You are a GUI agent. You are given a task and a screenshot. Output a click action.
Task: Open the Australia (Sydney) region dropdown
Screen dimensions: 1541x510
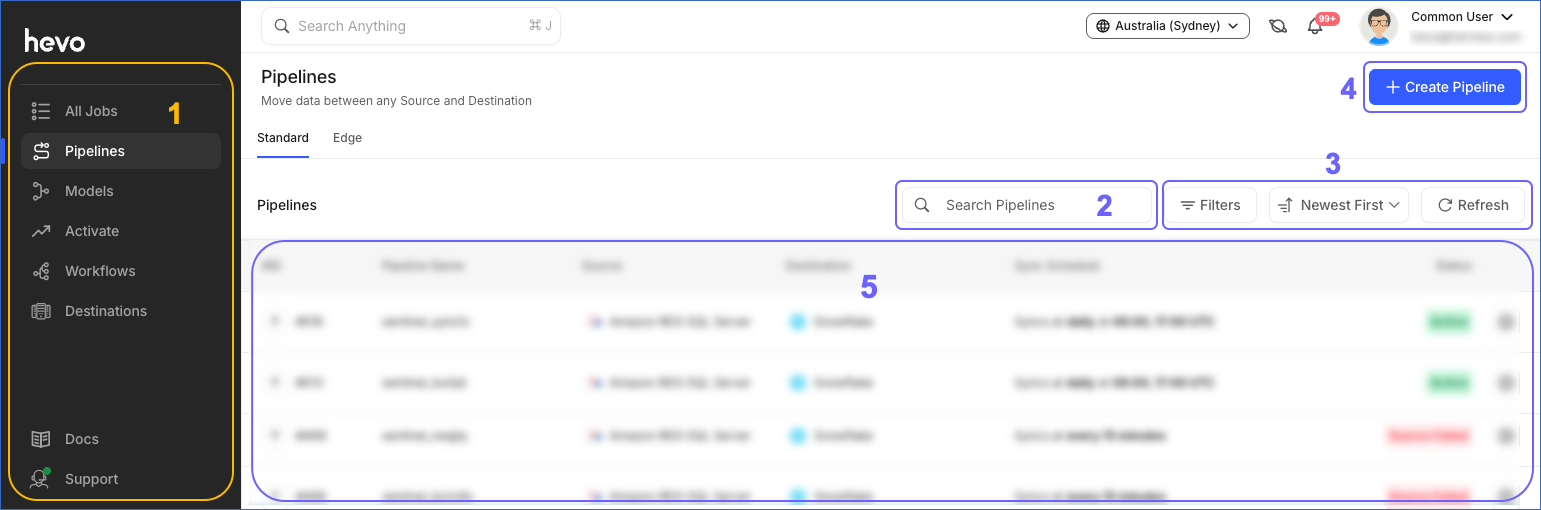1168,26
